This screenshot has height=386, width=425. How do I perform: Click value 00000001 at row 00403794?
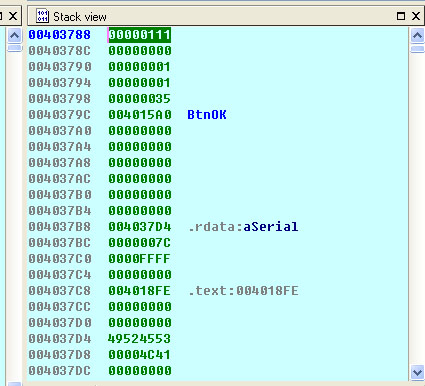click(x=140, y=83)
